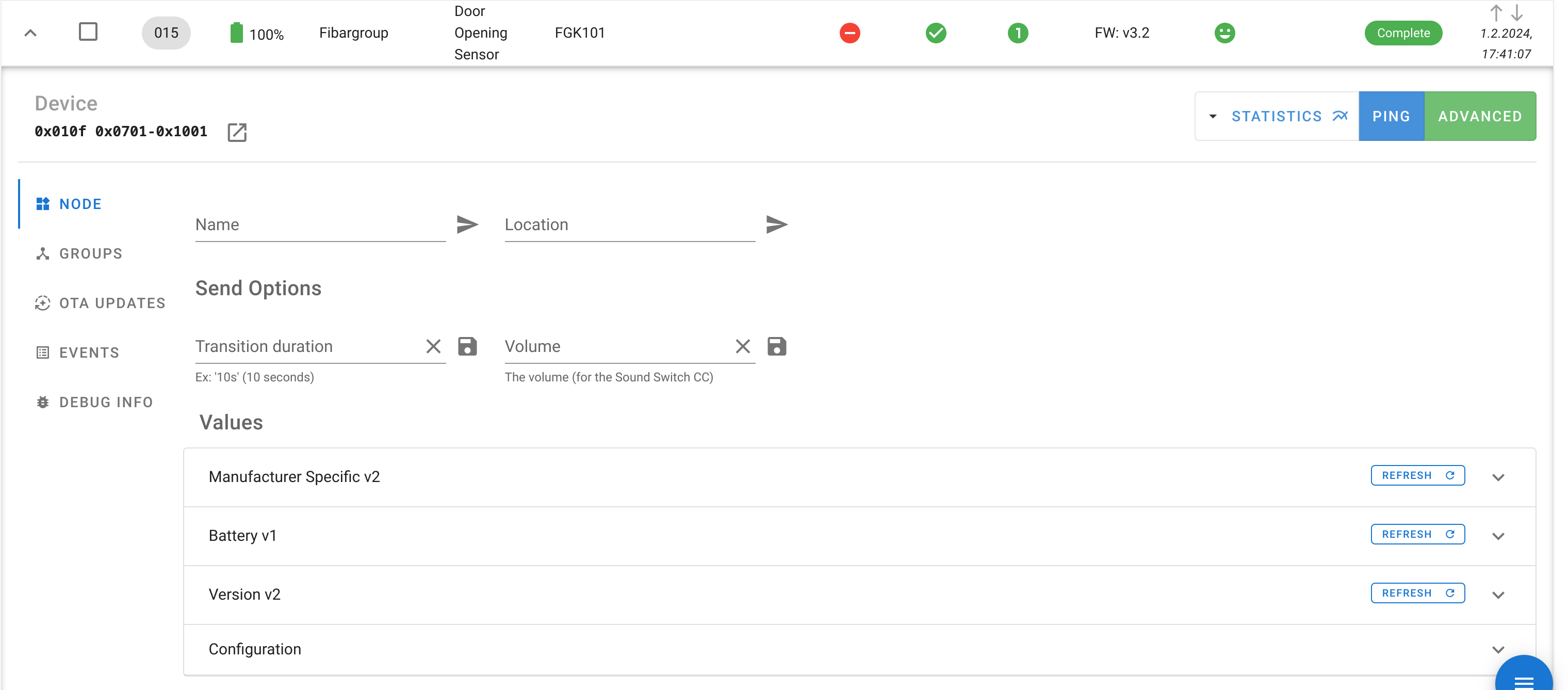This screenshot has width=1568, height=690.
Task: Click into the Name input field
Action: [320, 224]
